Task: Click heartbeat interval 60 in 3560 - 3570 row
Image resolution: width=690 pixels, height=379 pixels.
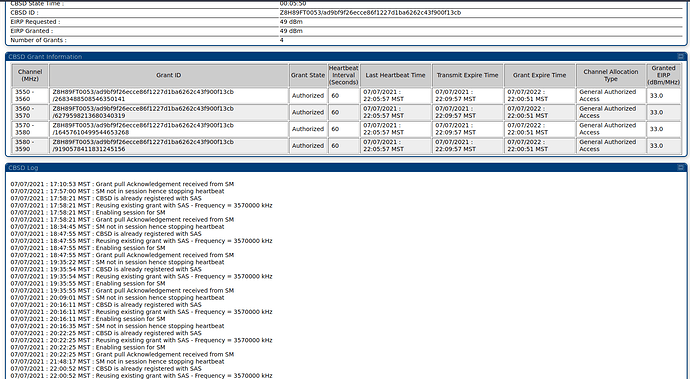Action: 343,112
